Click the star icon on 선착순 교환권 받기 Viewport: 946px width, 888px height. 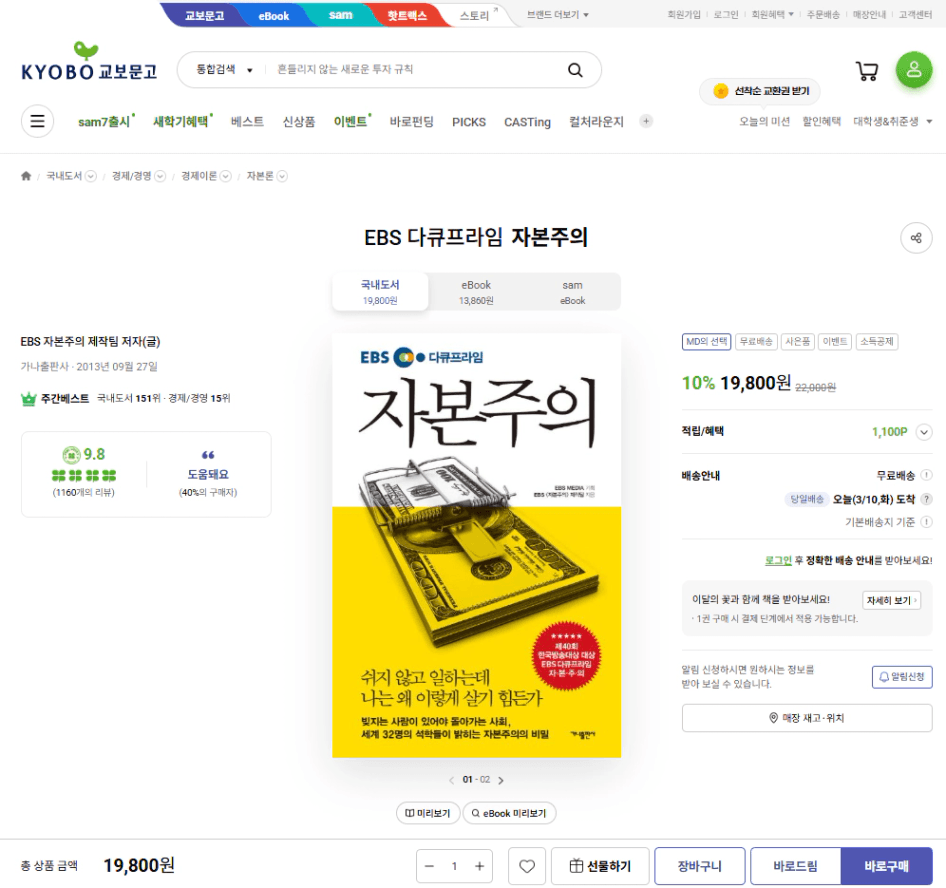pyautogui.click(x=720, y=91)
